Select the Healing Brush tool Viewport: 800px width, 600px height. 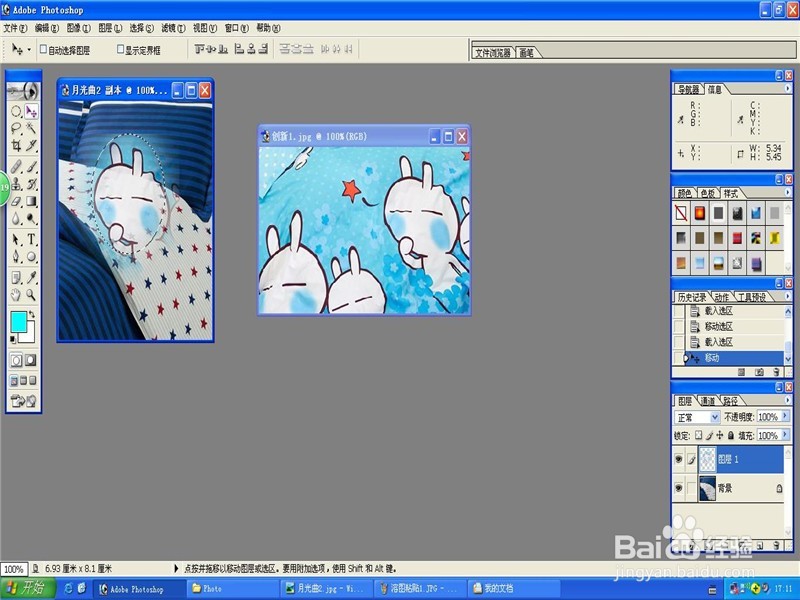(16, 166)
